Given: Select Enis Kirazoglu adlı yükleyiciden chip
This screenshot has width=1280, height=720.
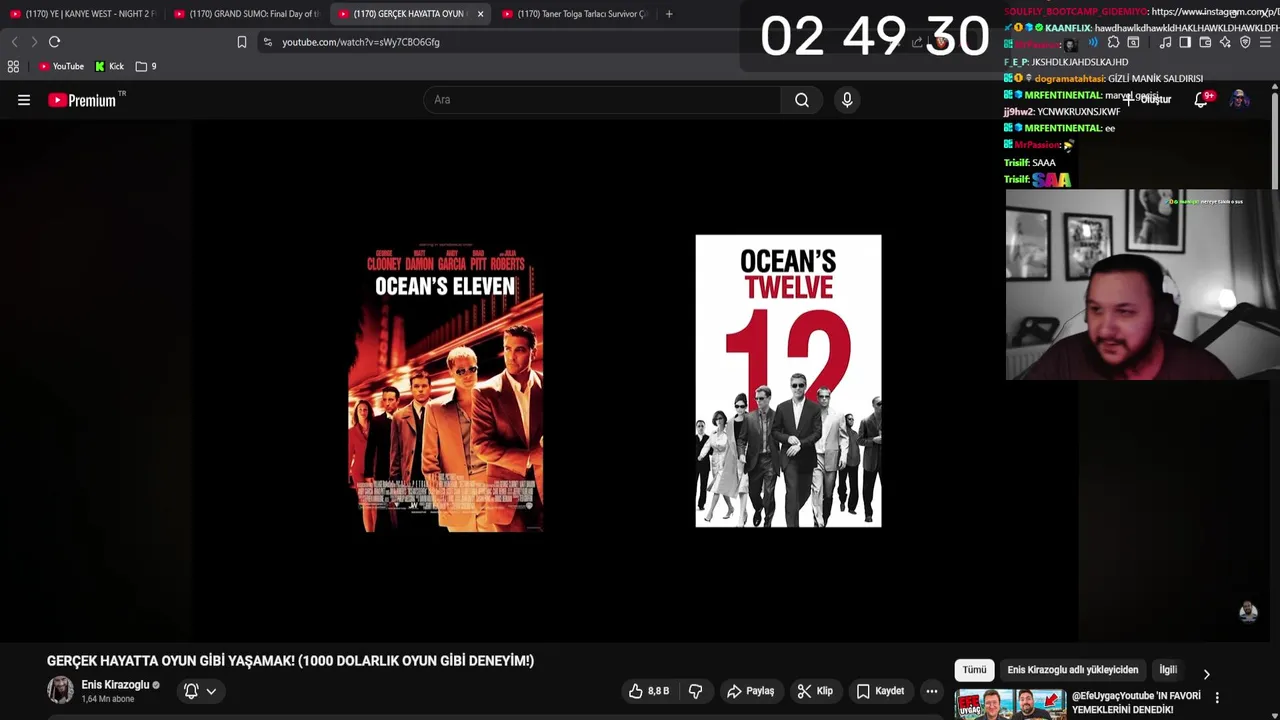Looking at the screenshot, I should point(1073,670).
